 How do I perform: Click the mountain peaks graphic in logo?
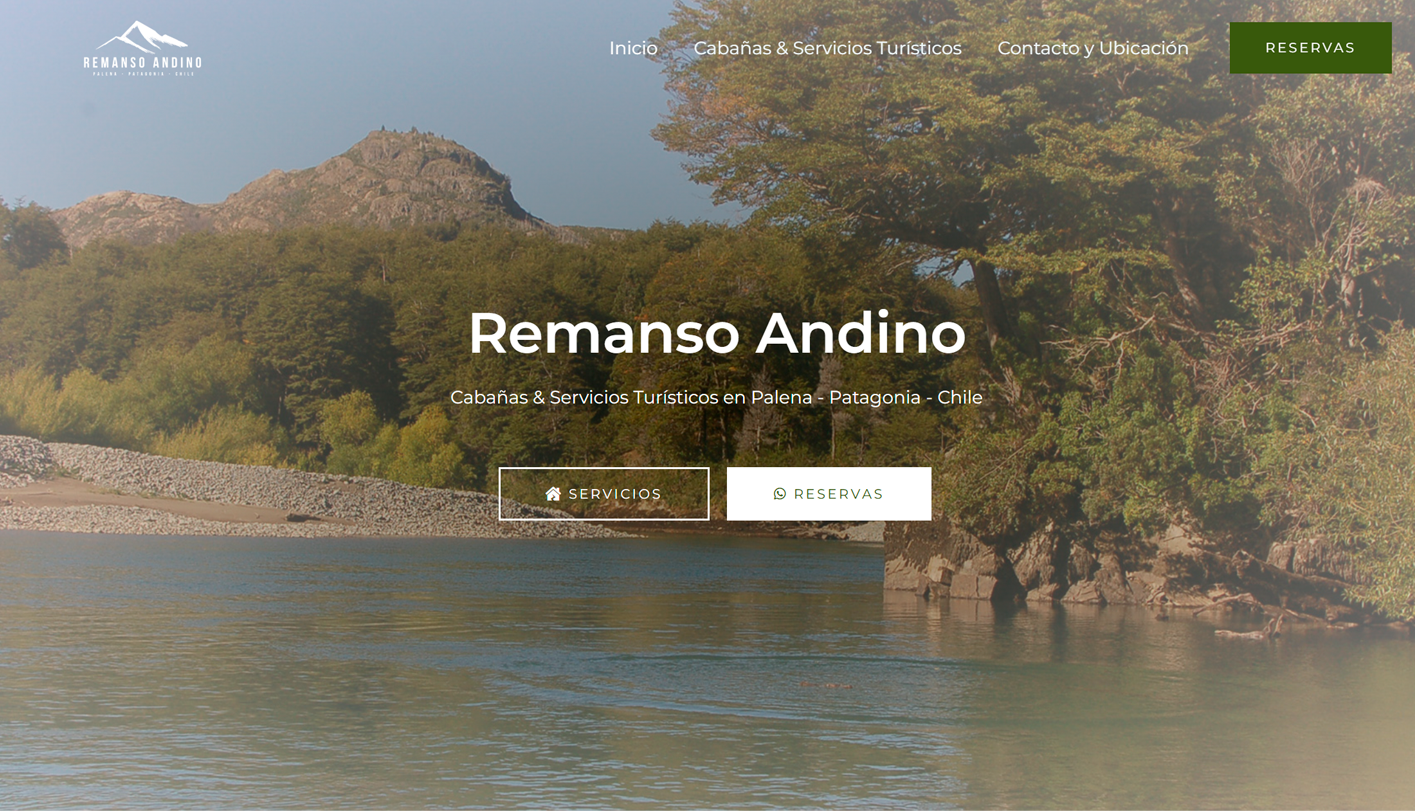pyautogui.click(x=142, y=36)
